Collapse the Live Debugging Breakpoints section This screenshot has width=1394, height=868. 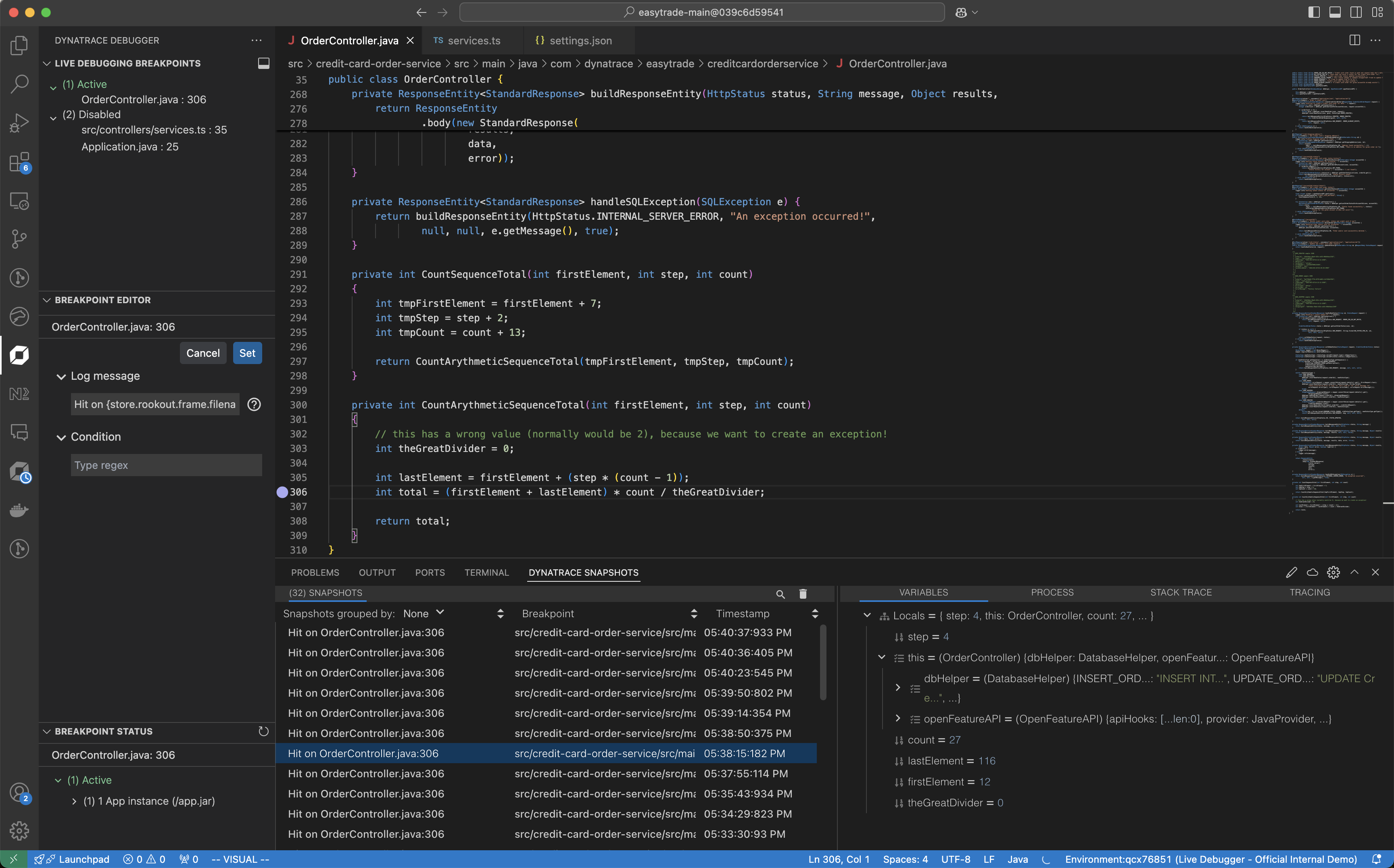click(x=48, y=63)
